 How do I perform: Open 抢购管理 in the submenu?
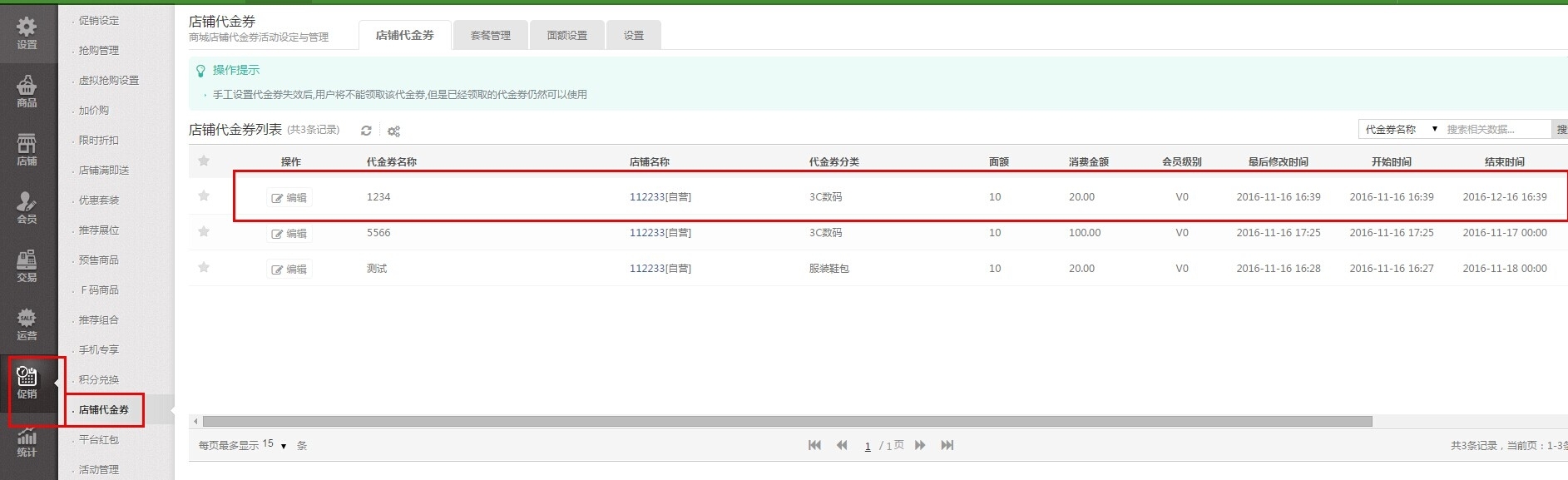click(99, 51)
